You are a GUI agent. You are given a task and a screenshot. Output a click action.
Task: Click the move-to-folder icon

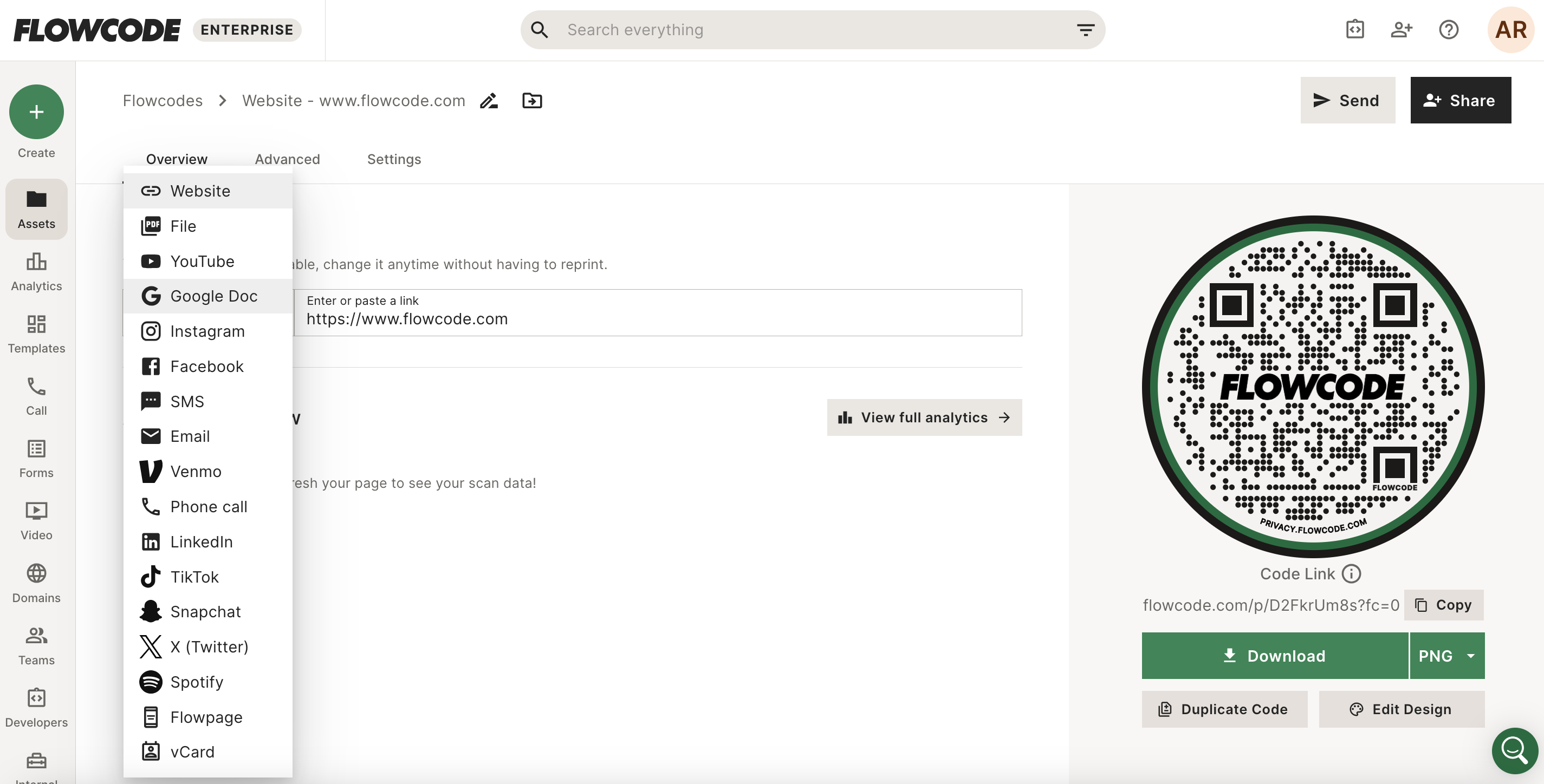[531, 101]
